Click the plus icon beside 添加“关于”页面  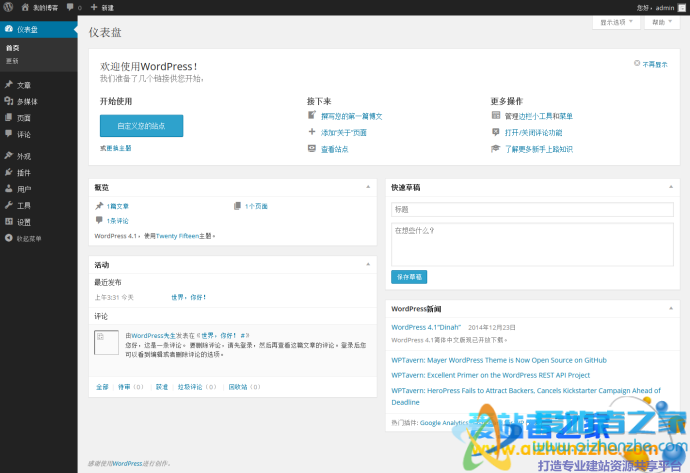pyautogui.click(x=312, y=132)
